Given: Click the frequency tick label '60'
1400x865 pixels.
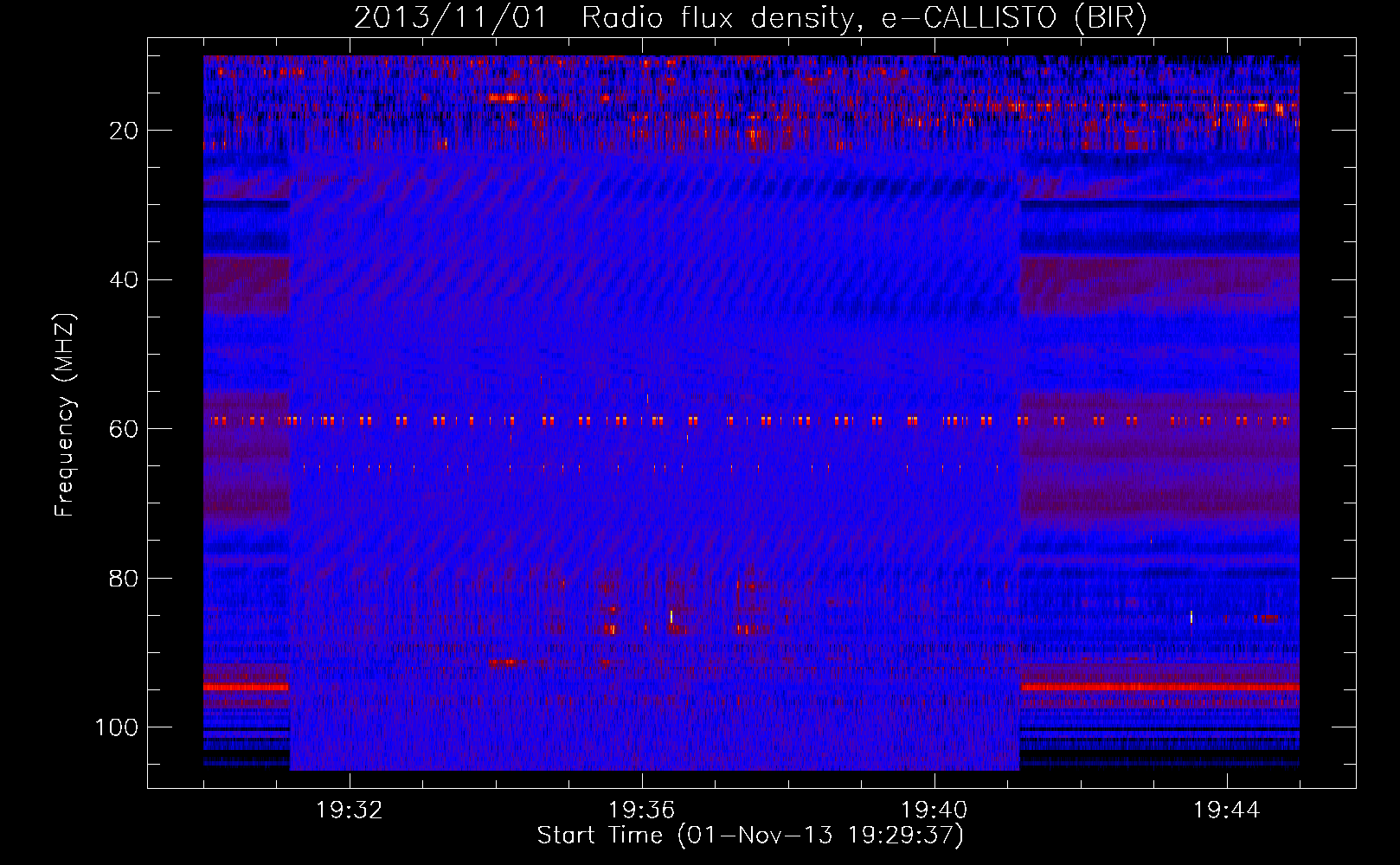Looking at the screenshot, I should (125, 429).
